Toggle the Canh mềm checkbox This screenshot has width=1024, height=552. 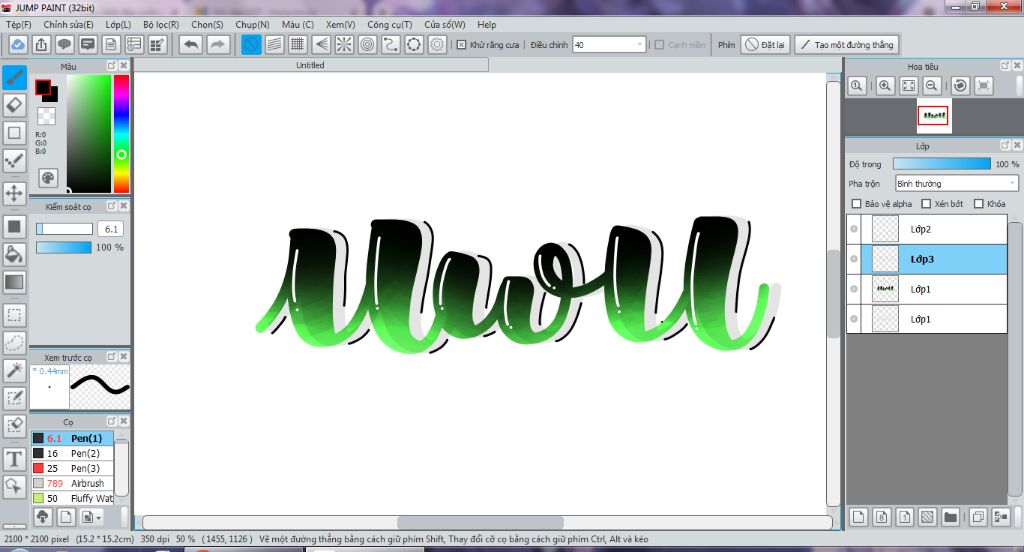660,45
